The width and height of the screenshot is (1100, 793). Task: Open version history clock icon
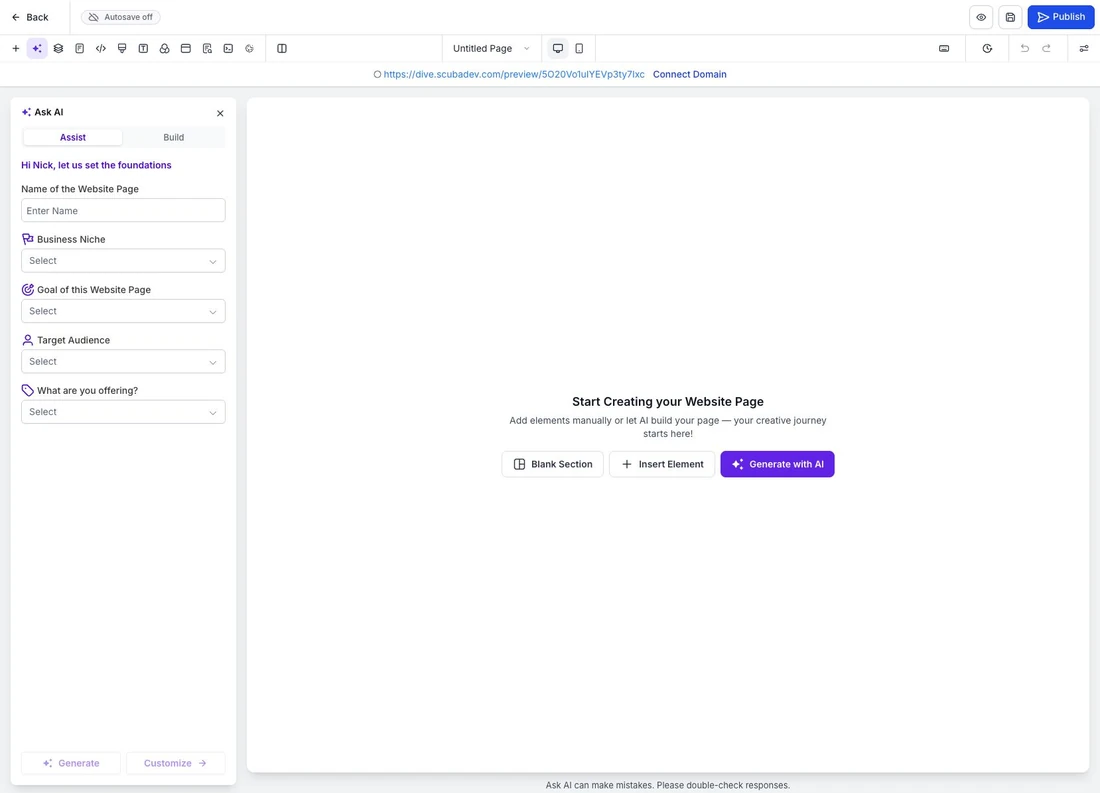[987, 48]
